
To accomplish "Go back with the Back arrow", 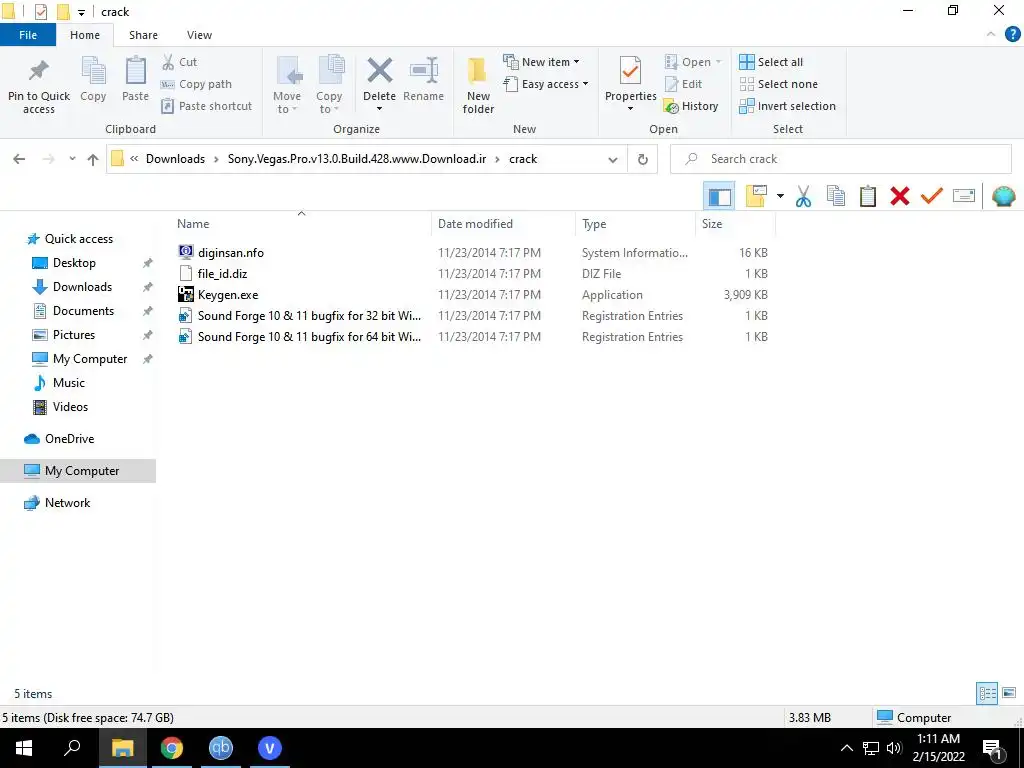I will pos(19,159).
